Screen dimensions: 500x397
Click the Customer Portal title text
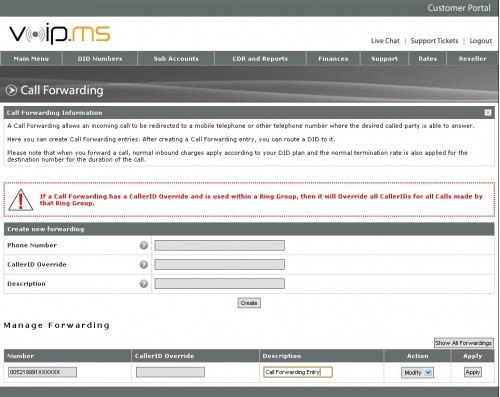pos(459,8)
